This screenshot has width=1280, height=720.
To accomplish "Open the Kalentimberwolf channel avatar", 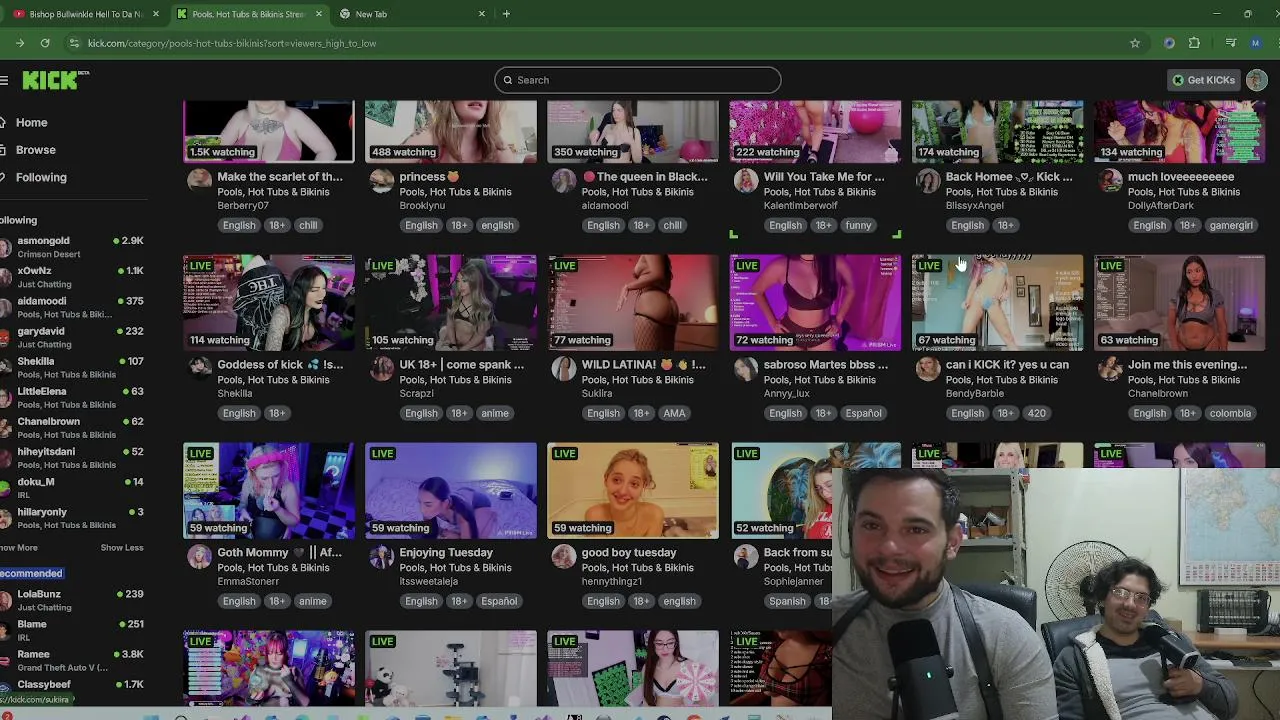I will click(746, 181).
